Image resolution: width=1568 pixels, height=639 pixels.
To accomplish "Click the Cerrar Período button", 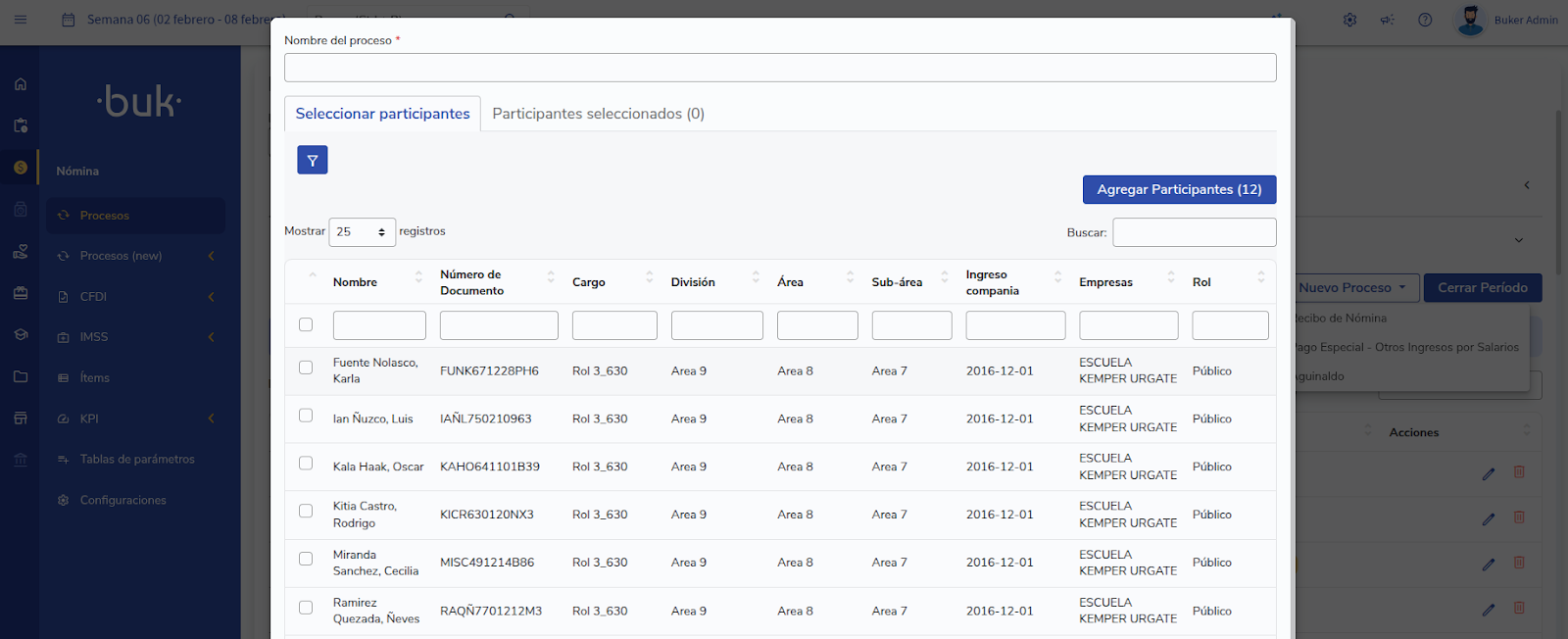I will point(1482,287).
